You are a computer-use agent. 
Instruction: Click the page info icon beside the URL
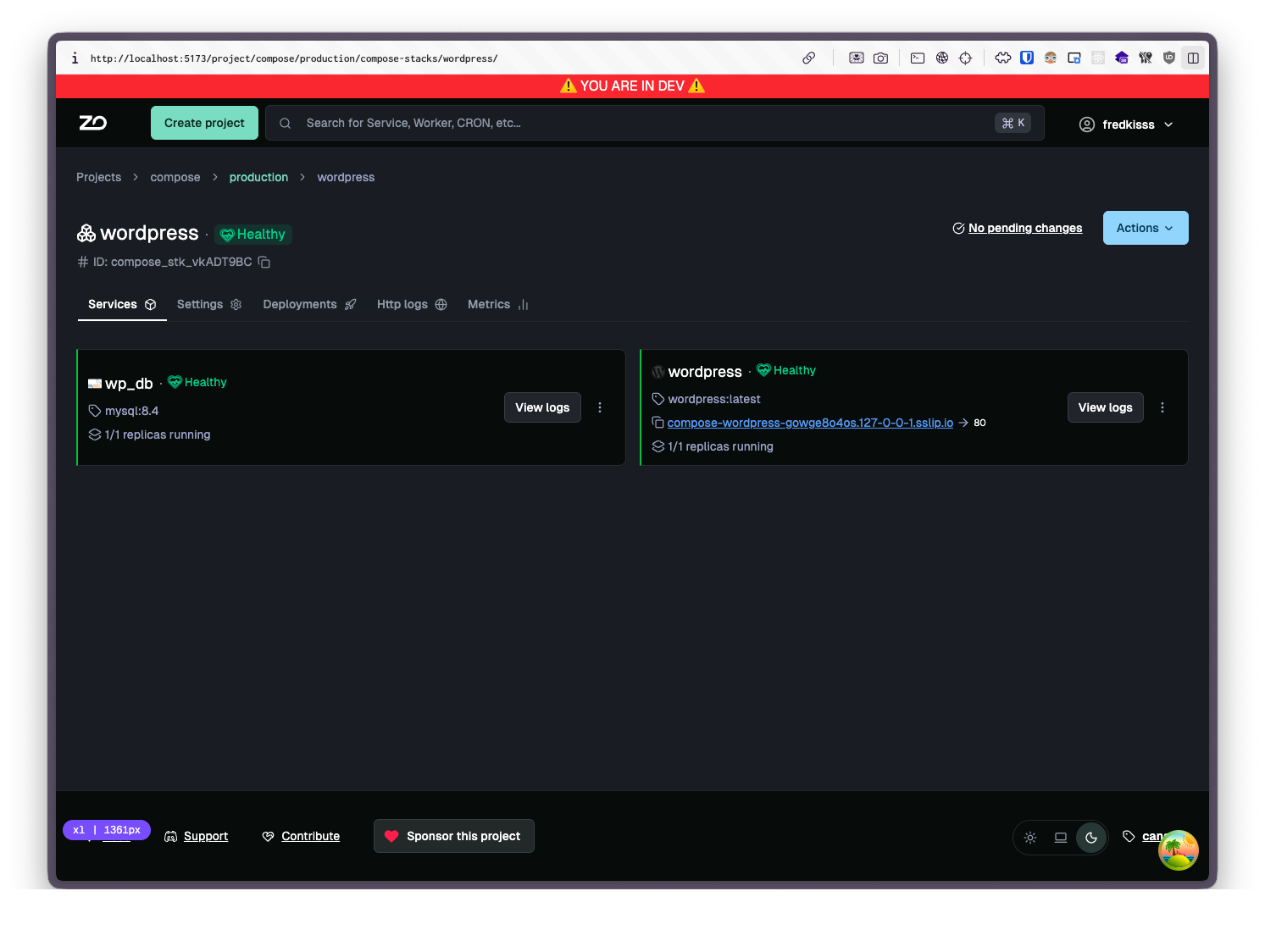click(75, 58)
